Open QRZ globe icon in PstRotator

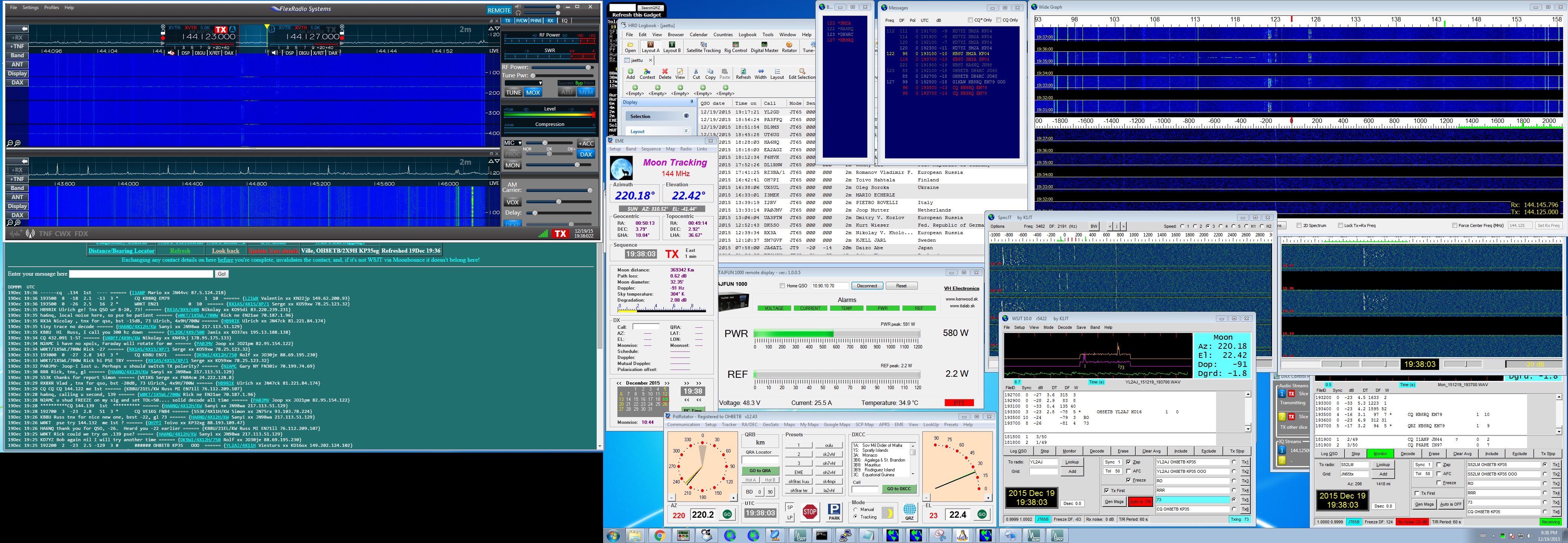(910, 511)
